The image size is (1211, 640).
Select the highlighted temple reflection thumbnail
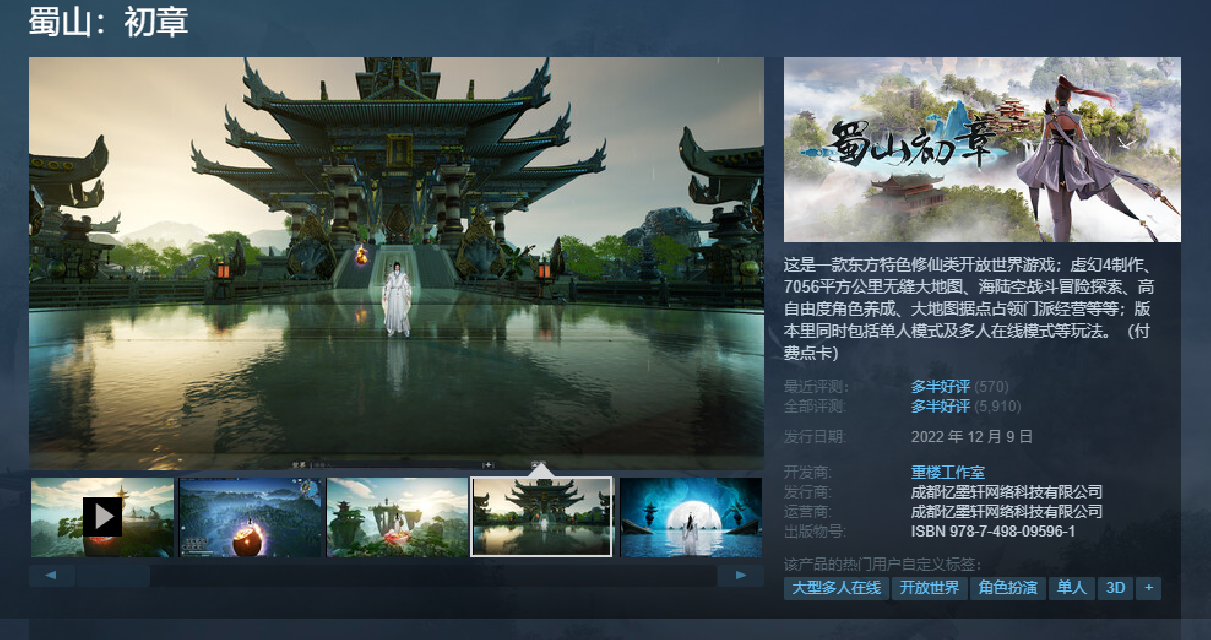542,517
